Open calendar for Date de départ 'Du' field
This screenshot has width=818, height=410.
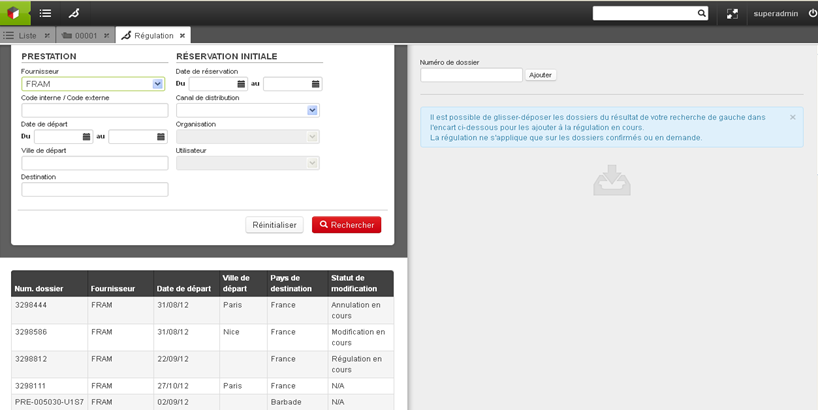pos(87,137)
